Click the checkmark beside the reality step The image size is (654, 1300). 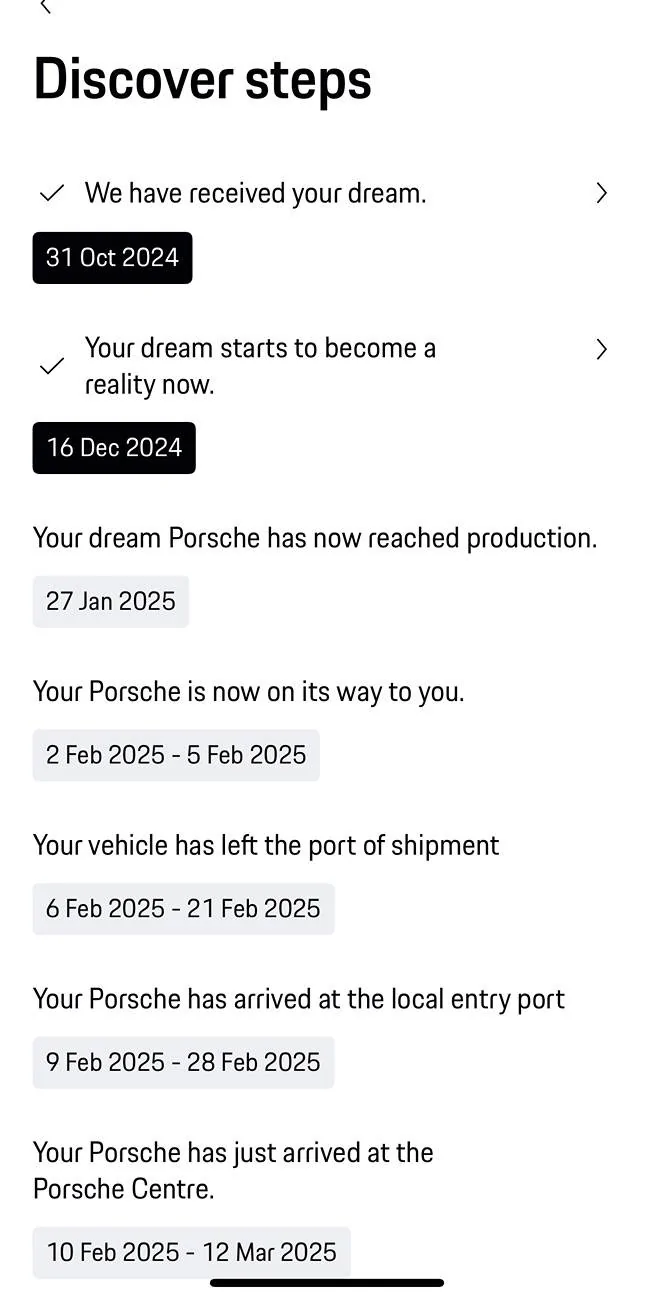tap(52, 366)
